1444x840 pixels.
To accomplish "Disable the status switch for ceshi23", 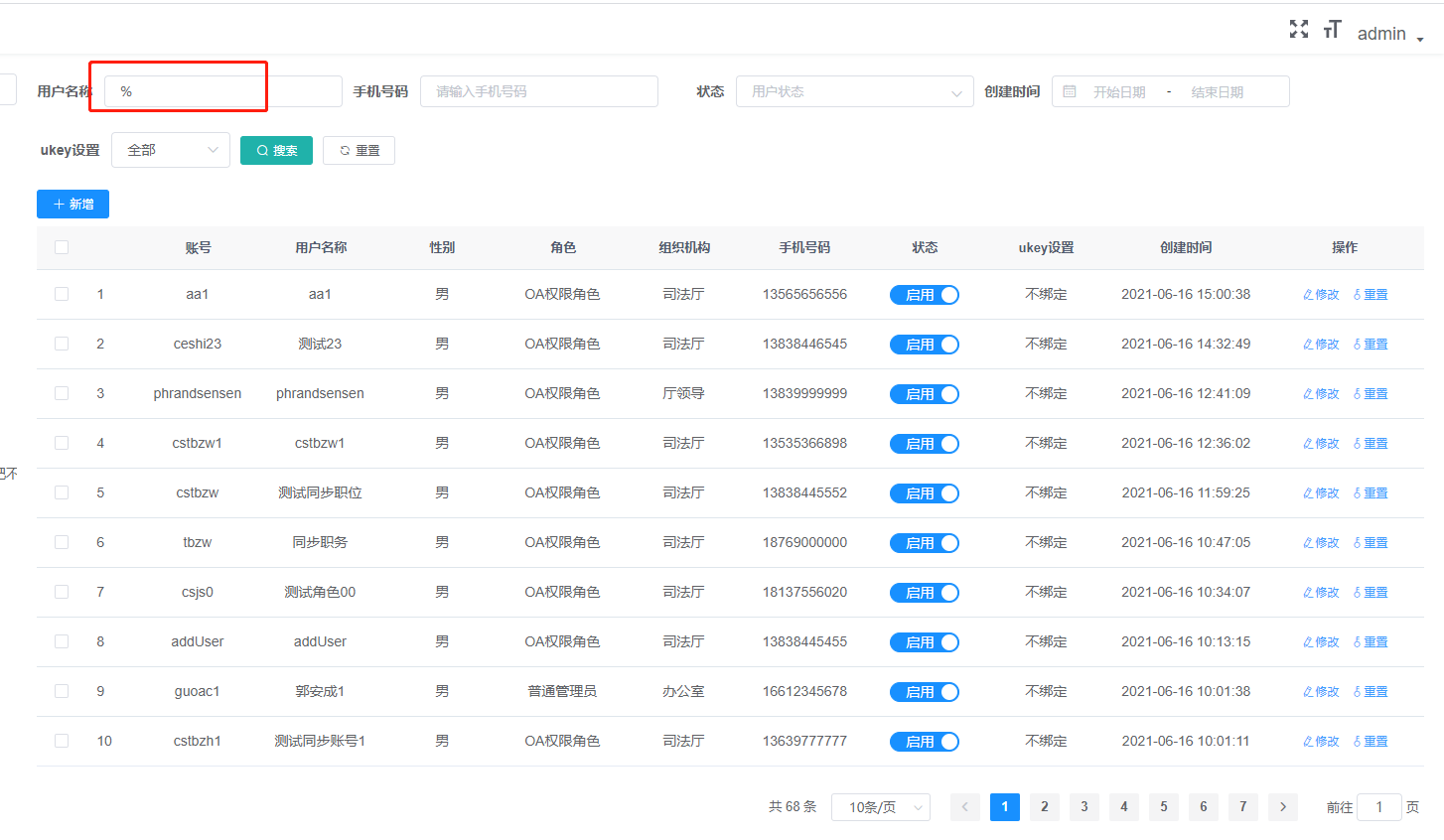I will (x=925, y=345).
